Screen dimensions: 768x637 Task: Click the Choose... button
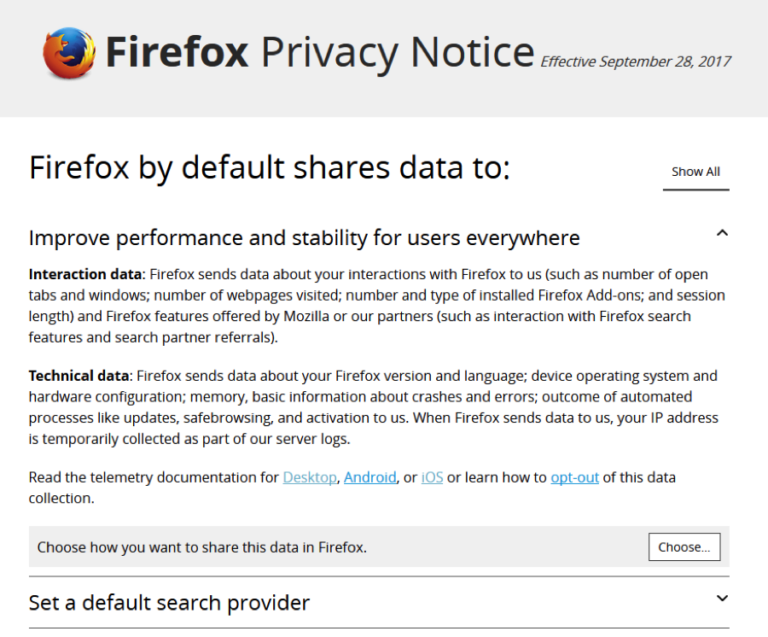684,547
